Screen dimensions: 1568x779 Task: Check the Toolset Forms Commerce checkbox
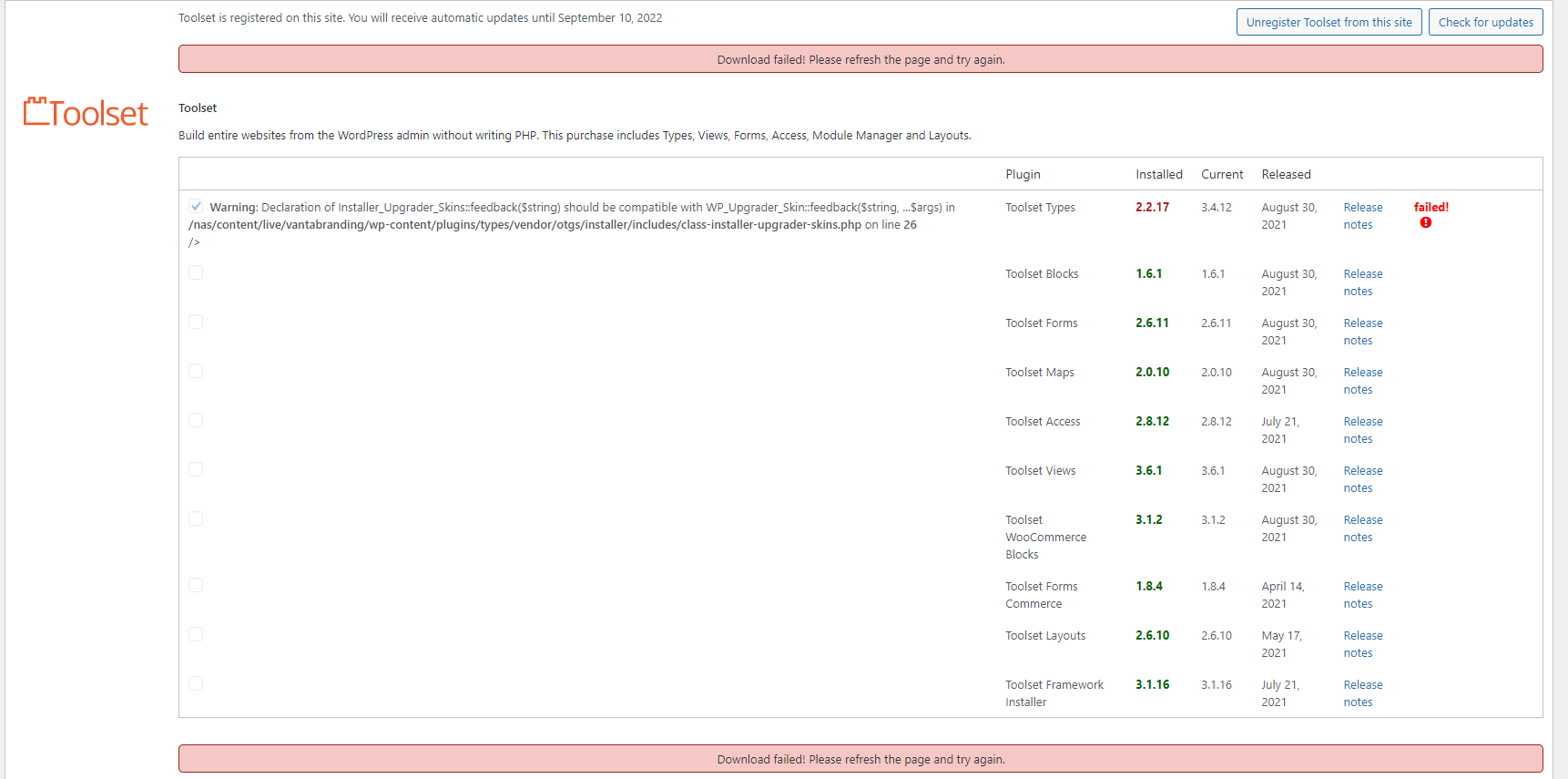click(x=196, y=585)
